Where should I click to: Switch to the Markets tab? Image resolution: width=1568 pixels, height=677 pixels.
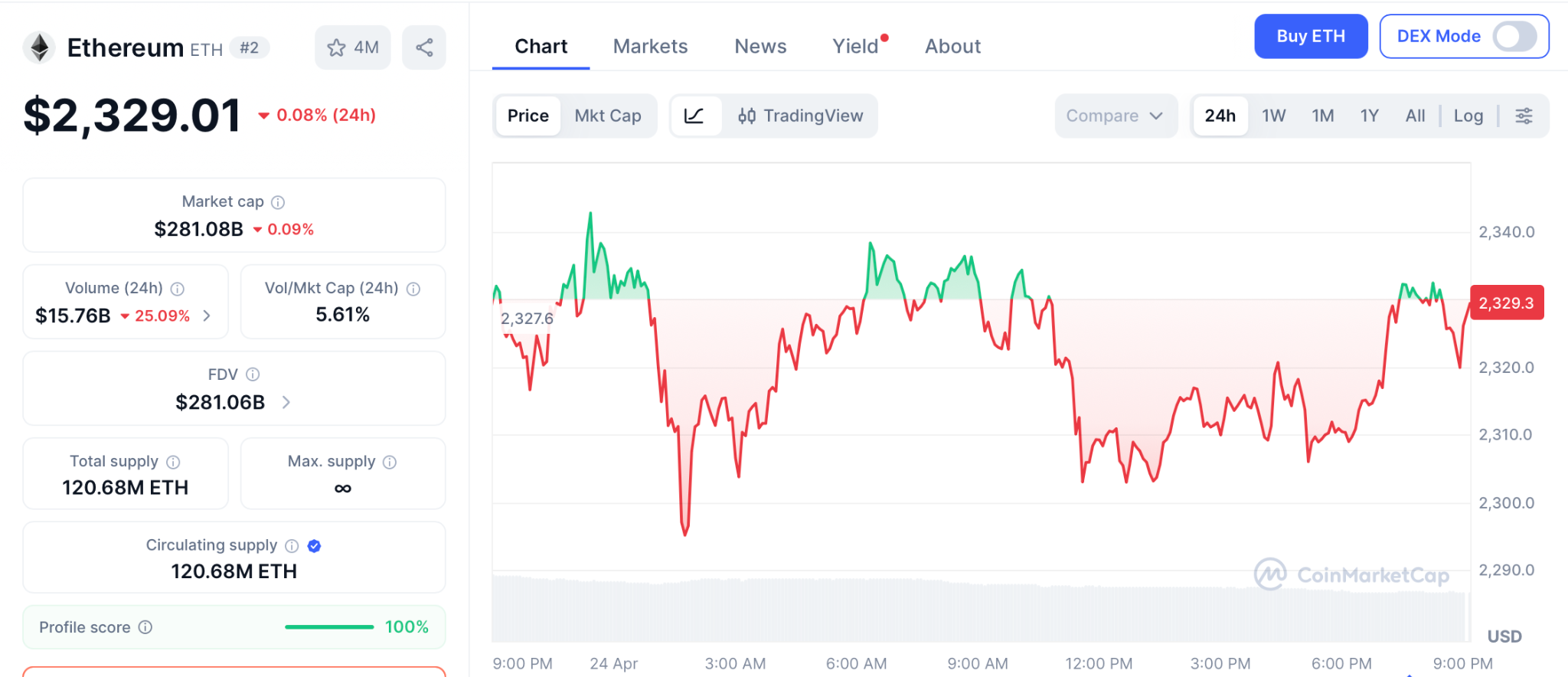(650, 47)
